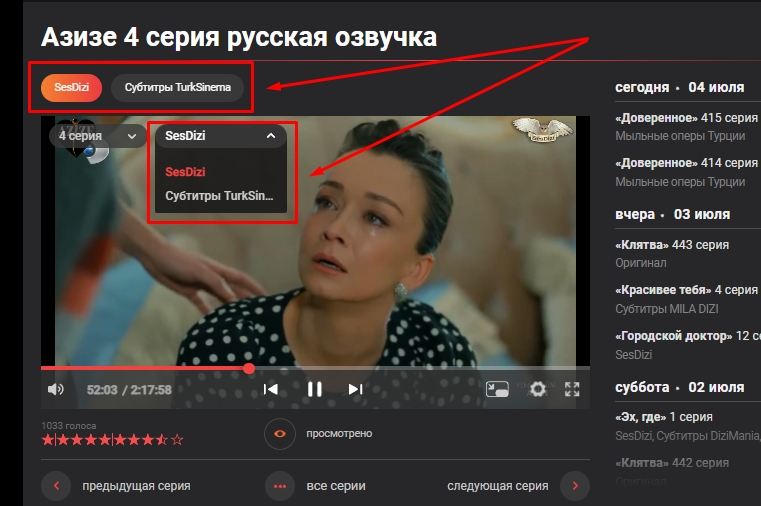Choose SesDizi option in dropdown list
The image size is (761, 506).
[185, 172]
